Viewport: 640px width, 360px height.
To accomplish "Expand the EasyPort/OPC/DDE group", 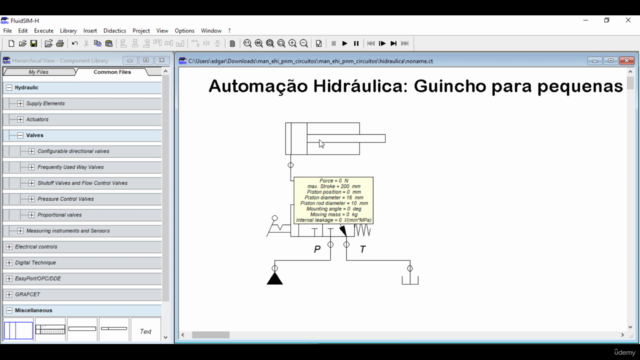I will (9, 278).
